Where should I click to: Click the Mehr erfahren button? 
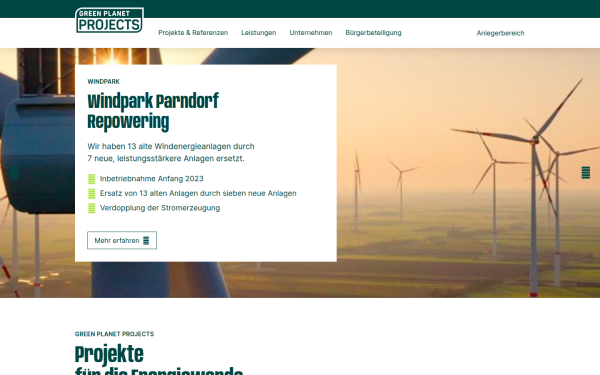click(x=122, y=240)
